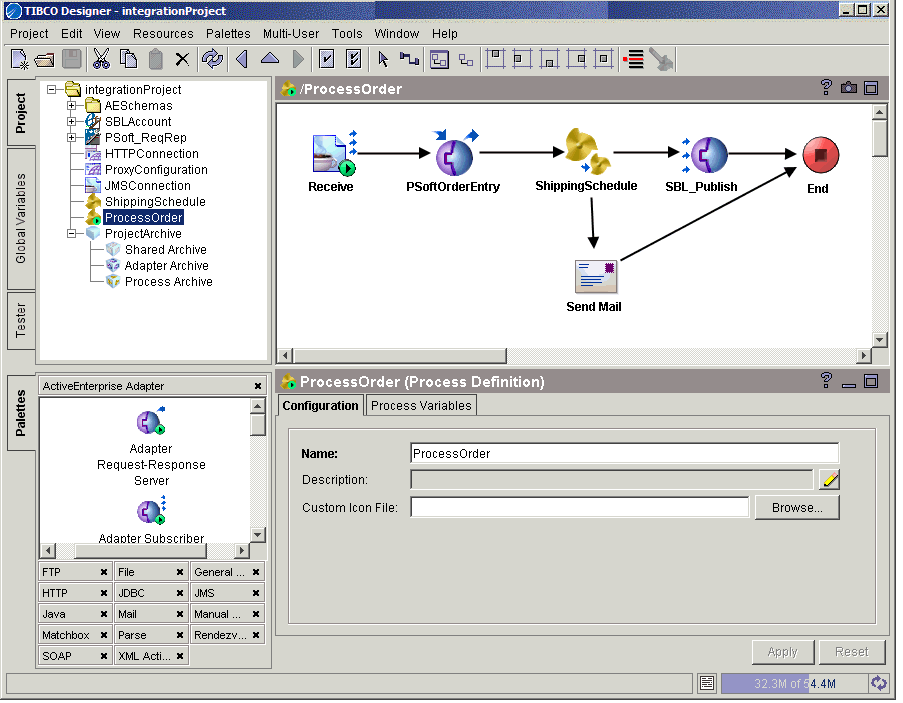Collapse the ProjectArchive tree node
The width and height of the screenshot is (903, 703).
pyautogui.click(x=72, y=234)
